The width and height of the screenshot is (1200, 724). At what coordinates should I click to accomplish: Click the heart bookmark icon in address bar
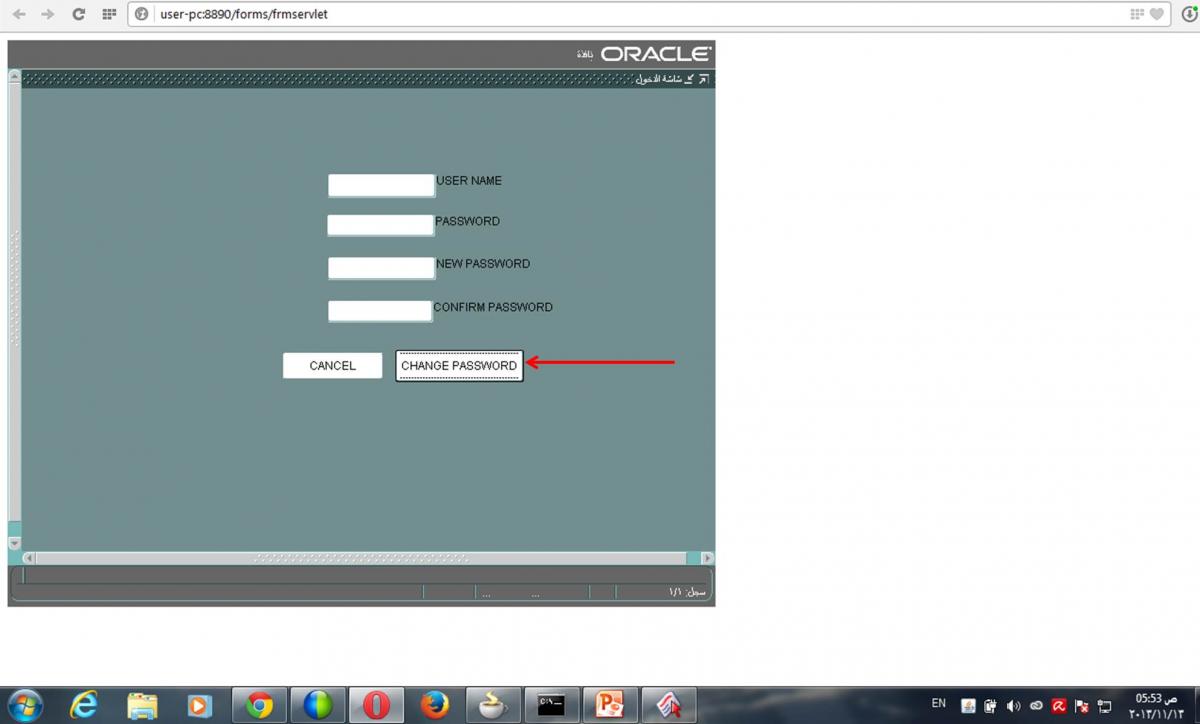click(1157, 14)
